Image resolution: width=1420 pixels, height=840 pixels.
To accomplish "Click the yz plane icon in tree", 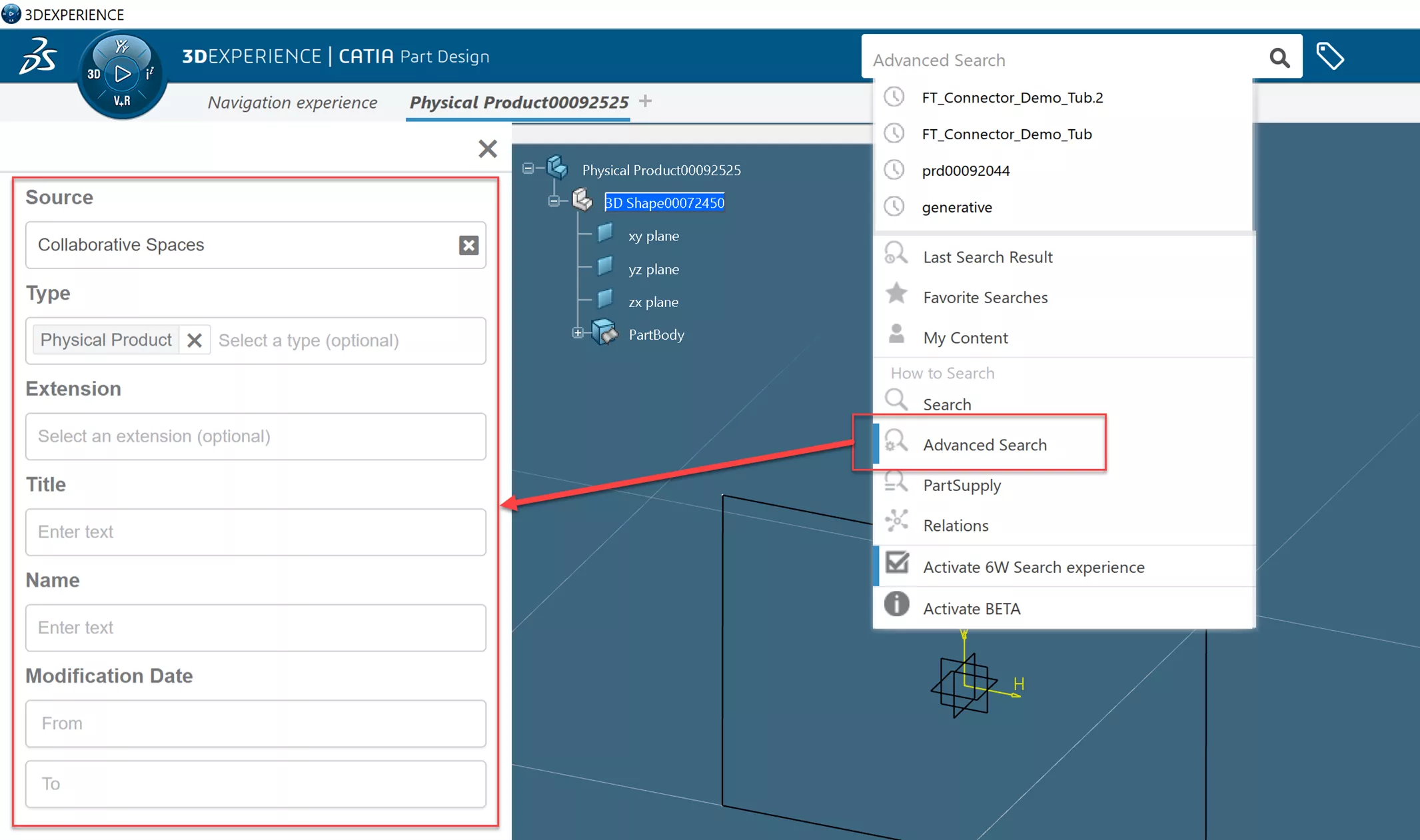I will pos(605,266).
